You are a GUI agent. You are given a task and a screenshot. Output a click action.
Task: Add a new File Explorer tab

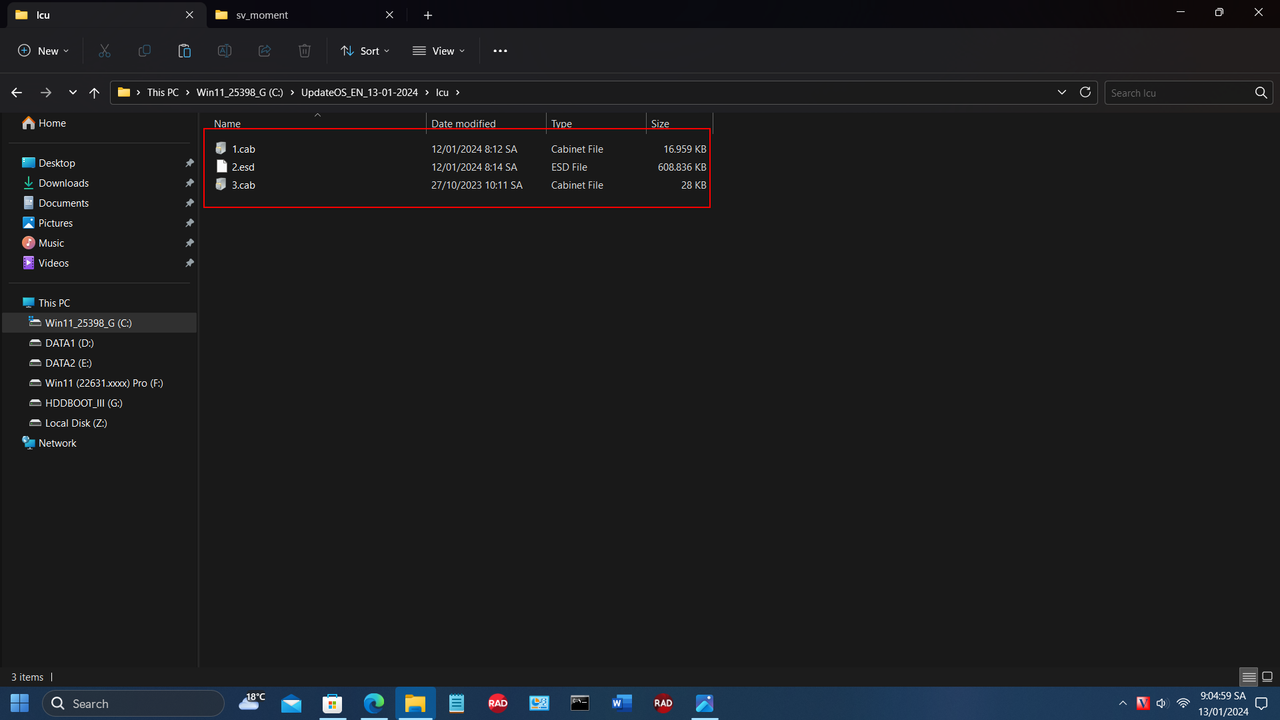[x=428, y=15]
